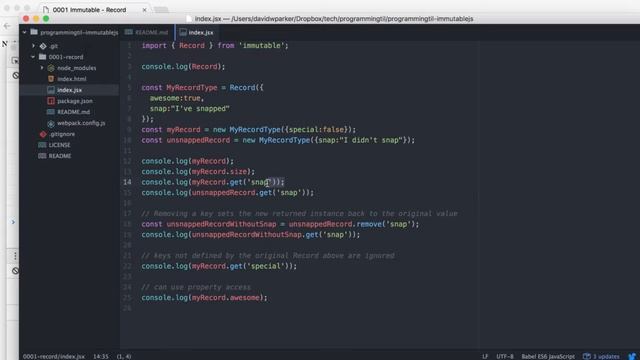Click the 14:35 cursor position indicator
The image size is (640, 360).
(x=101, y=356)
